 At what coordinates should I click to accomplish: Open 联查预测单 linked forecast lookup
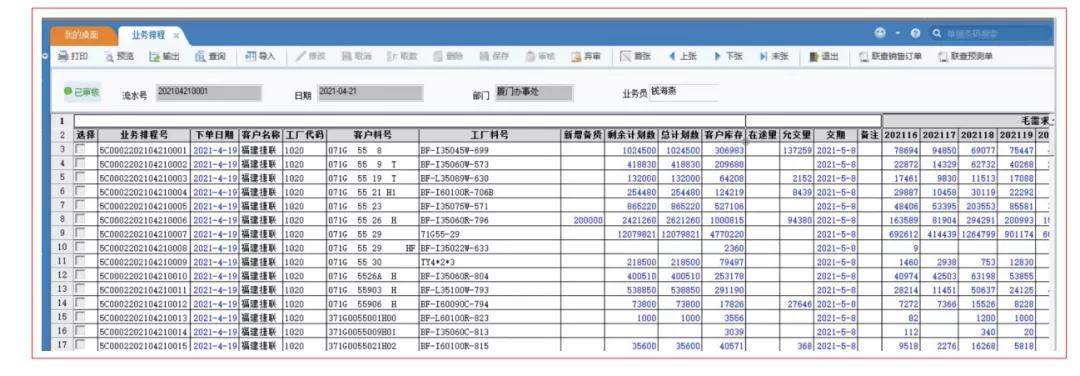coord(966,57)
